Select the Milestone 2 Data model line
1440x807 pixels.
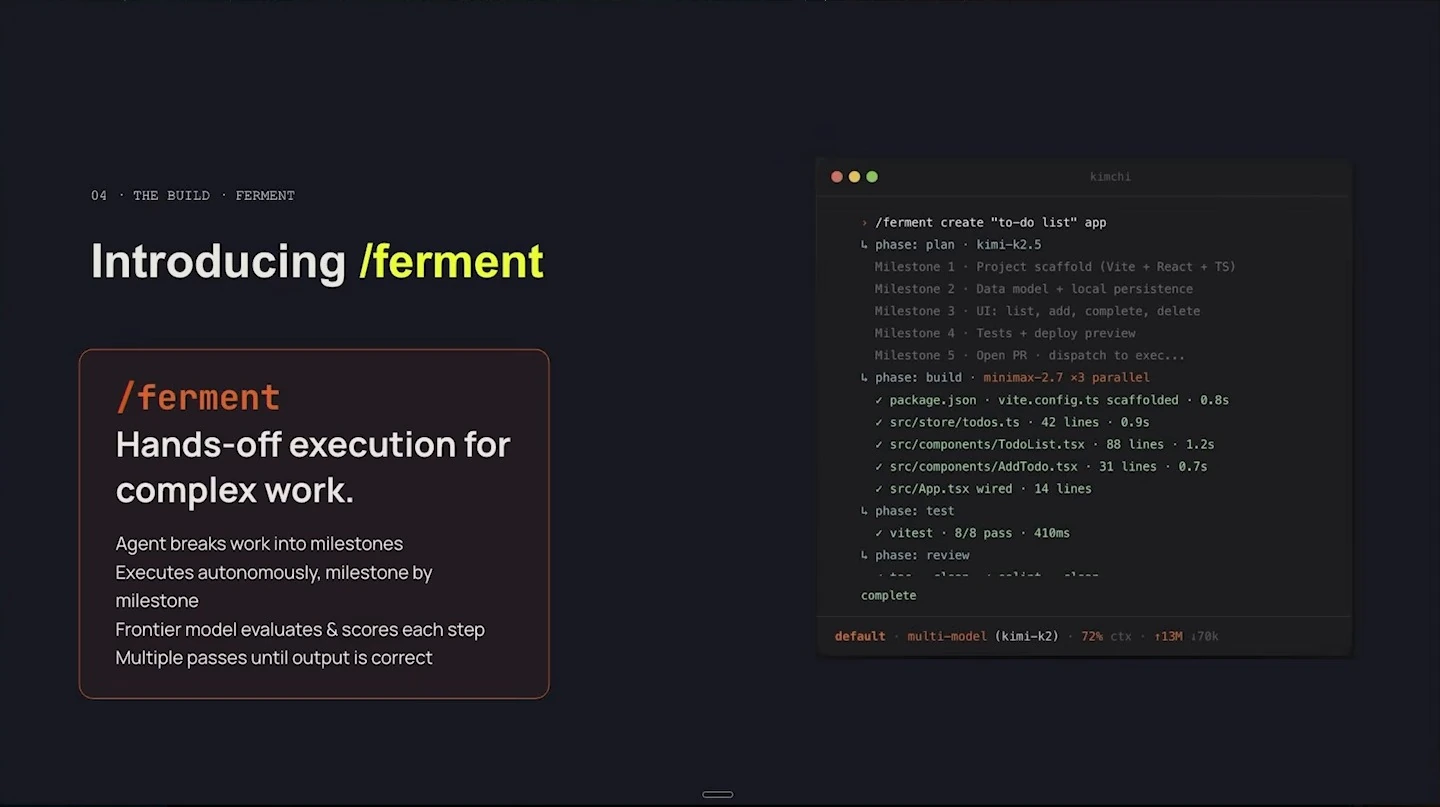coord(1033,289)
